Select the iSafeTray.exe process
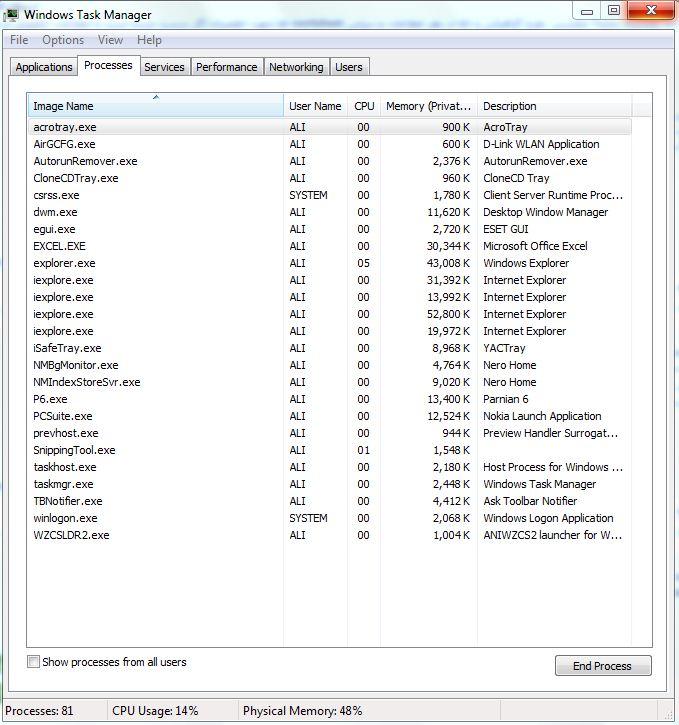Screen dimensions: 679x725 330,348
